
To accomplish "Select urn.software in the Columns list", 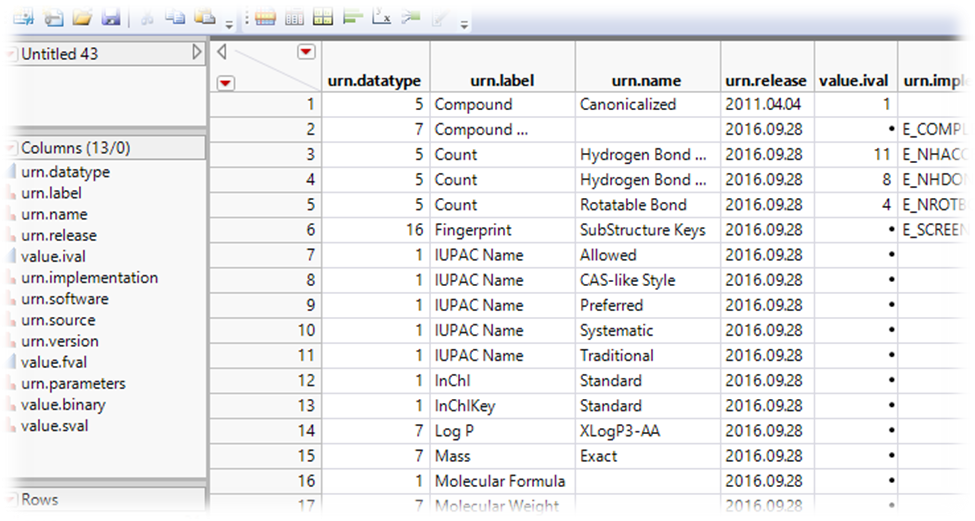I will click(x=65, y=299).
